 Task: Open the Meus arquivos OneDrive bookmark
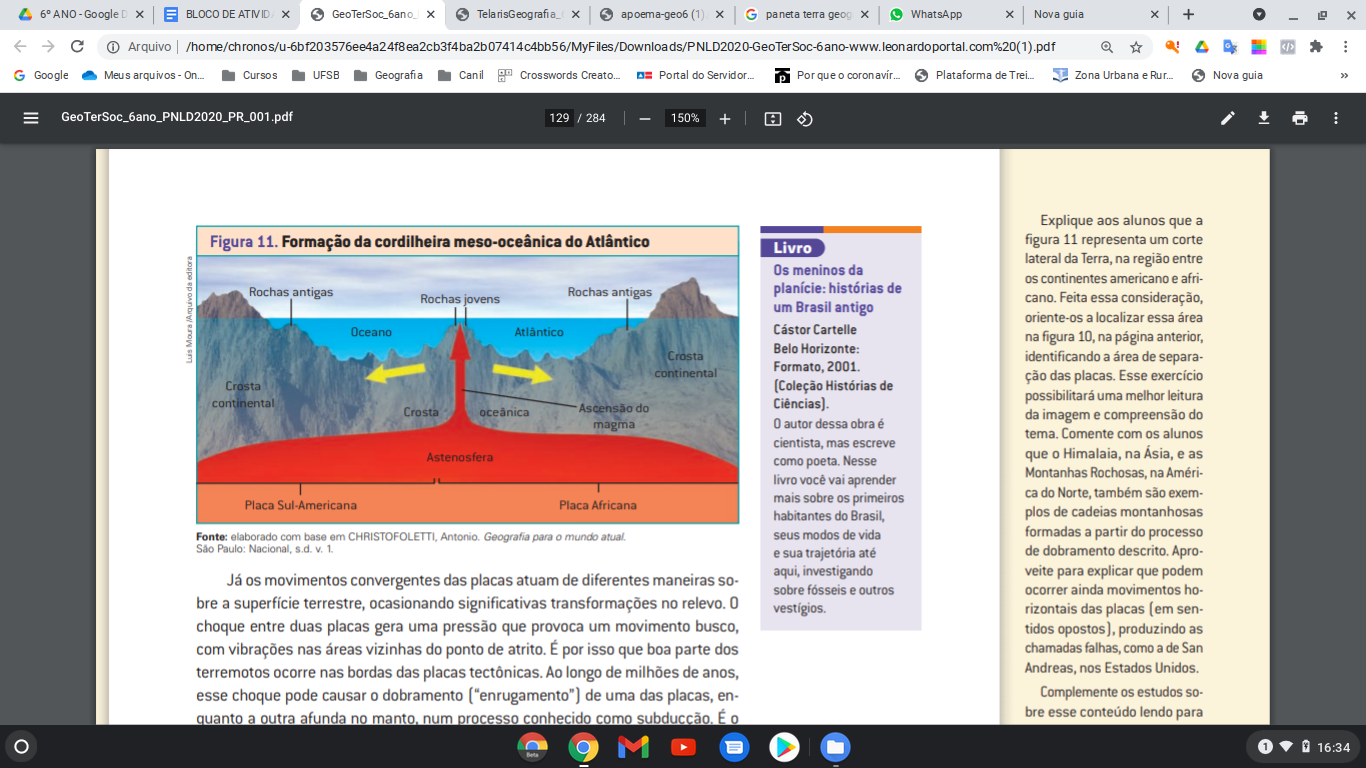click(143, 75)
